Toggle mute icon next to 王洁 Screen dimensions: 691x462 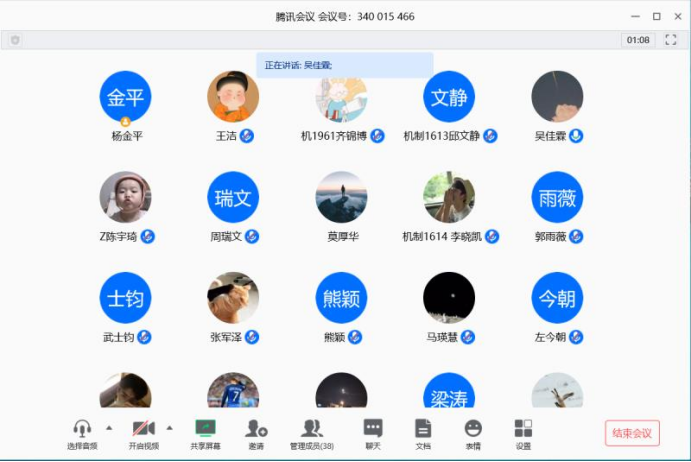tap(247, 136)
